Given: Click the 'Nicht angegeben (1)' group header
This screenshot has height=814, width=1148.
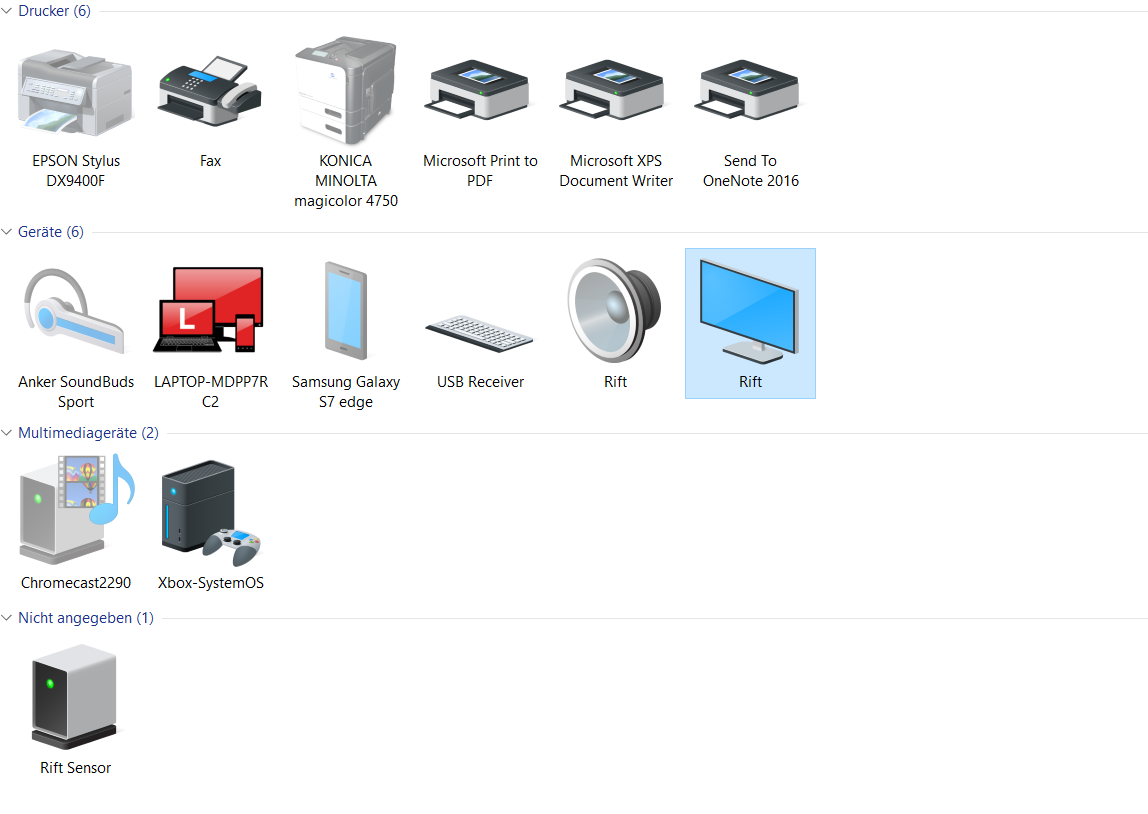Looking at the screenshot, I should click(x=86, y=619).
